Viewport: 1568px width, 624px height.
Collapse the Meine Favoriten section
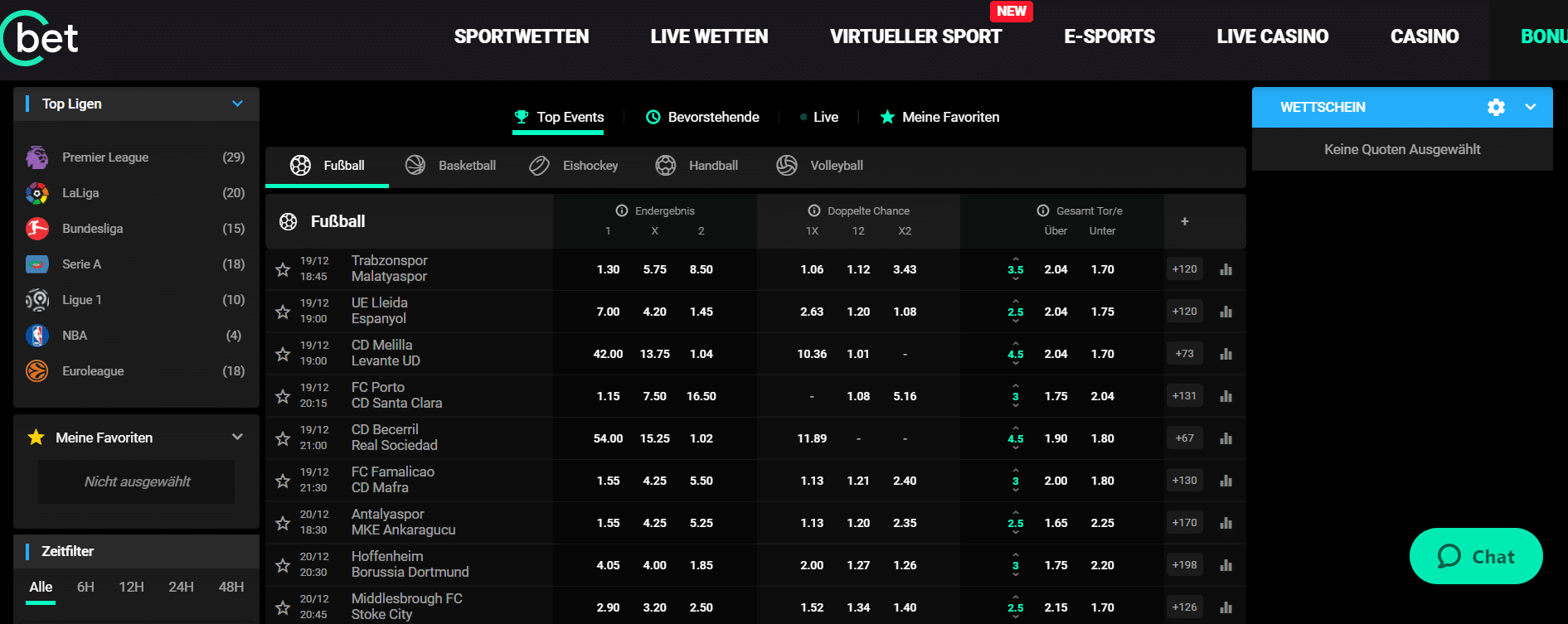click(237, 437)
